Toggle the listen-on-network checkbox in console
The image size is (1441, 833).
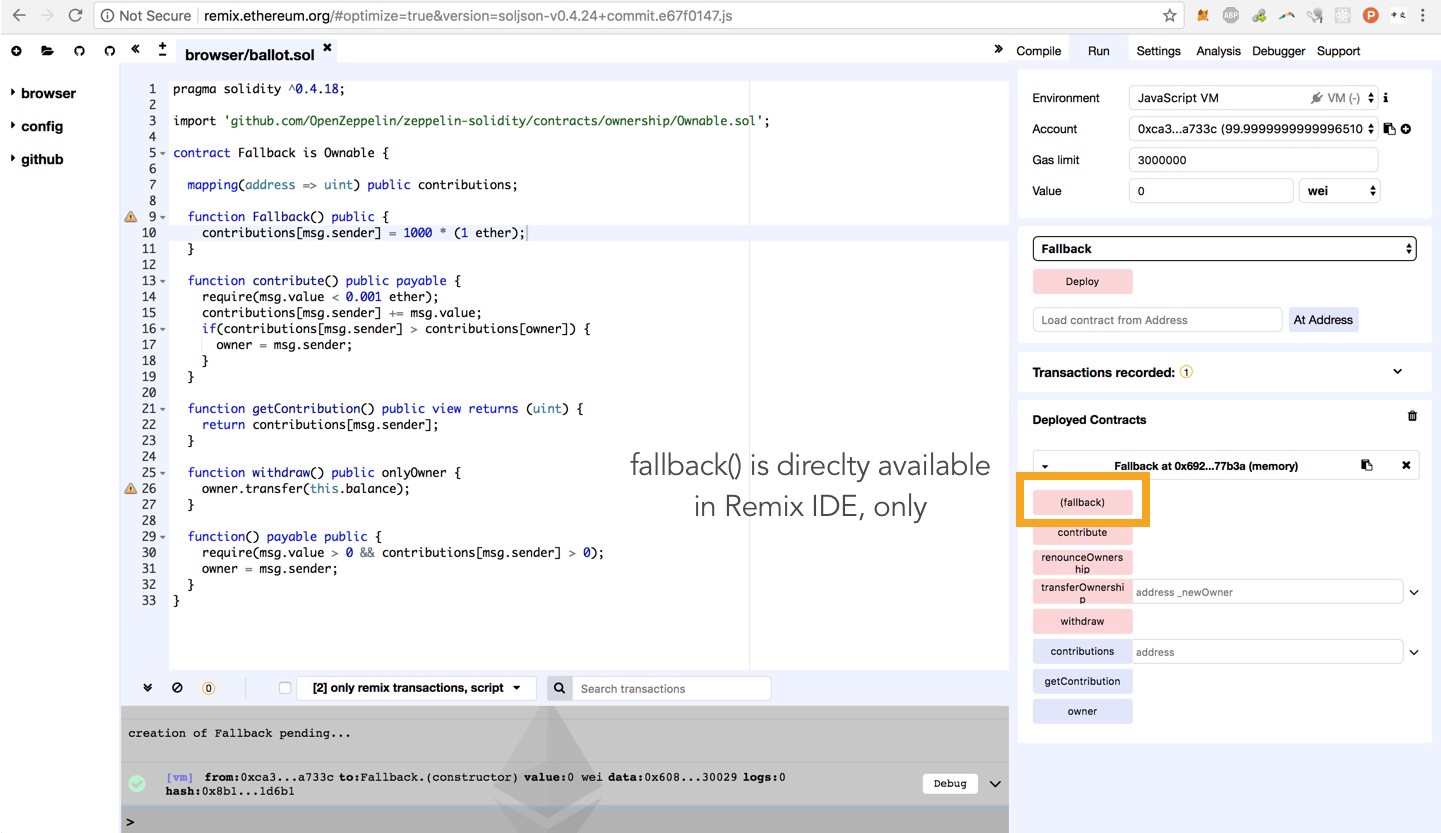pos(285,688)
